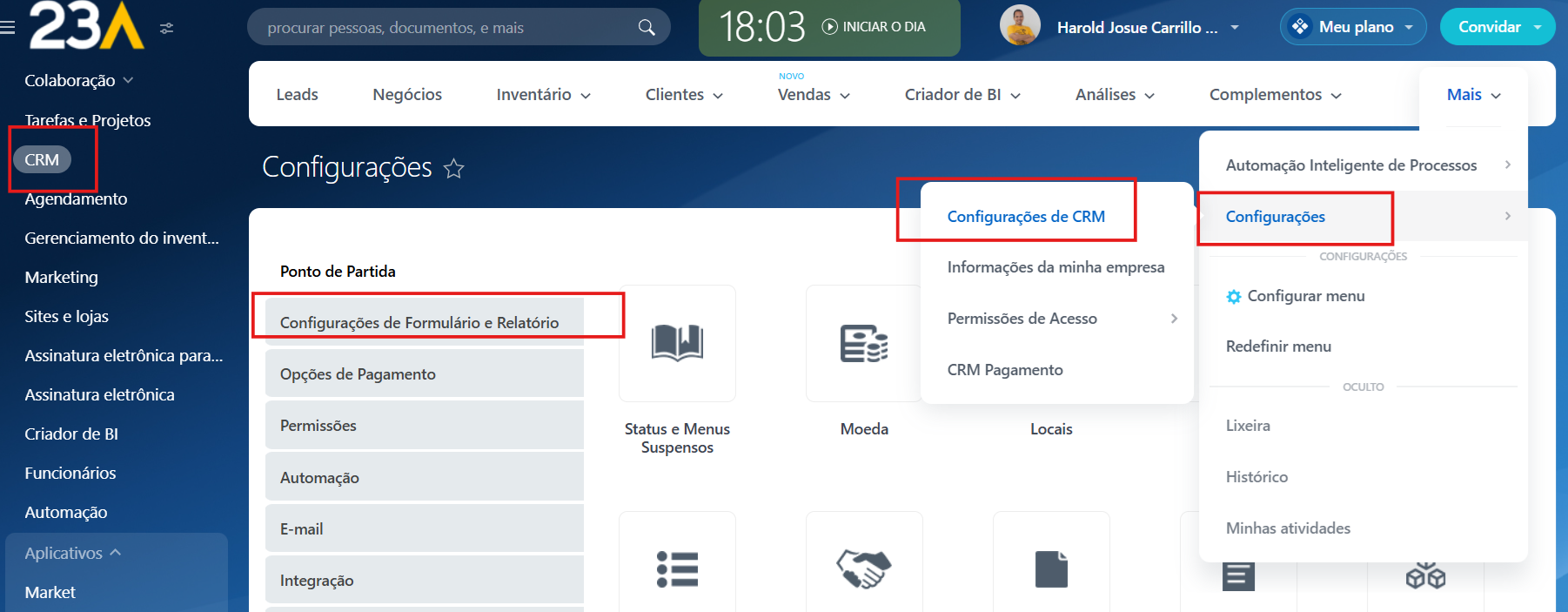Click the search input field
The image size is (1568, 612).
(x=444, y=28)
